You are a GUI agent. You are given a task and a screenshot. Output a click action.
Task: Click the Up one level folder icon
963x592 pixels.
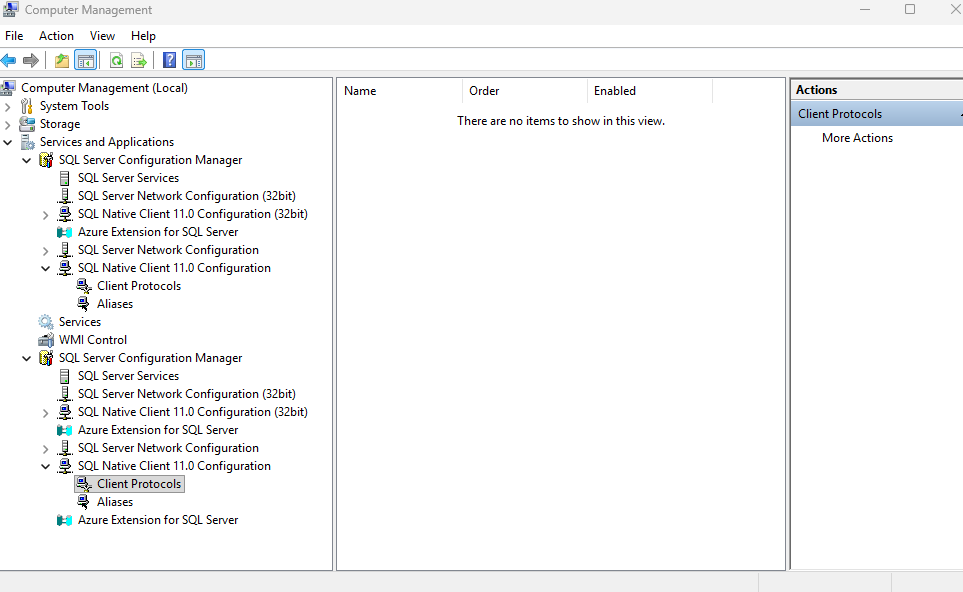[60, 59]
